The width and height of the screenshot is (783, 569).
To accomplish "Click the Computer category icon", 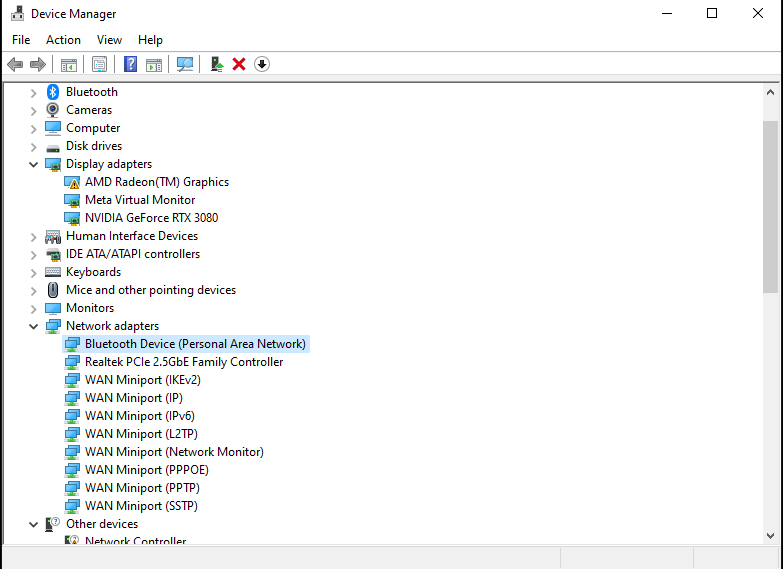I will (53, 128).
